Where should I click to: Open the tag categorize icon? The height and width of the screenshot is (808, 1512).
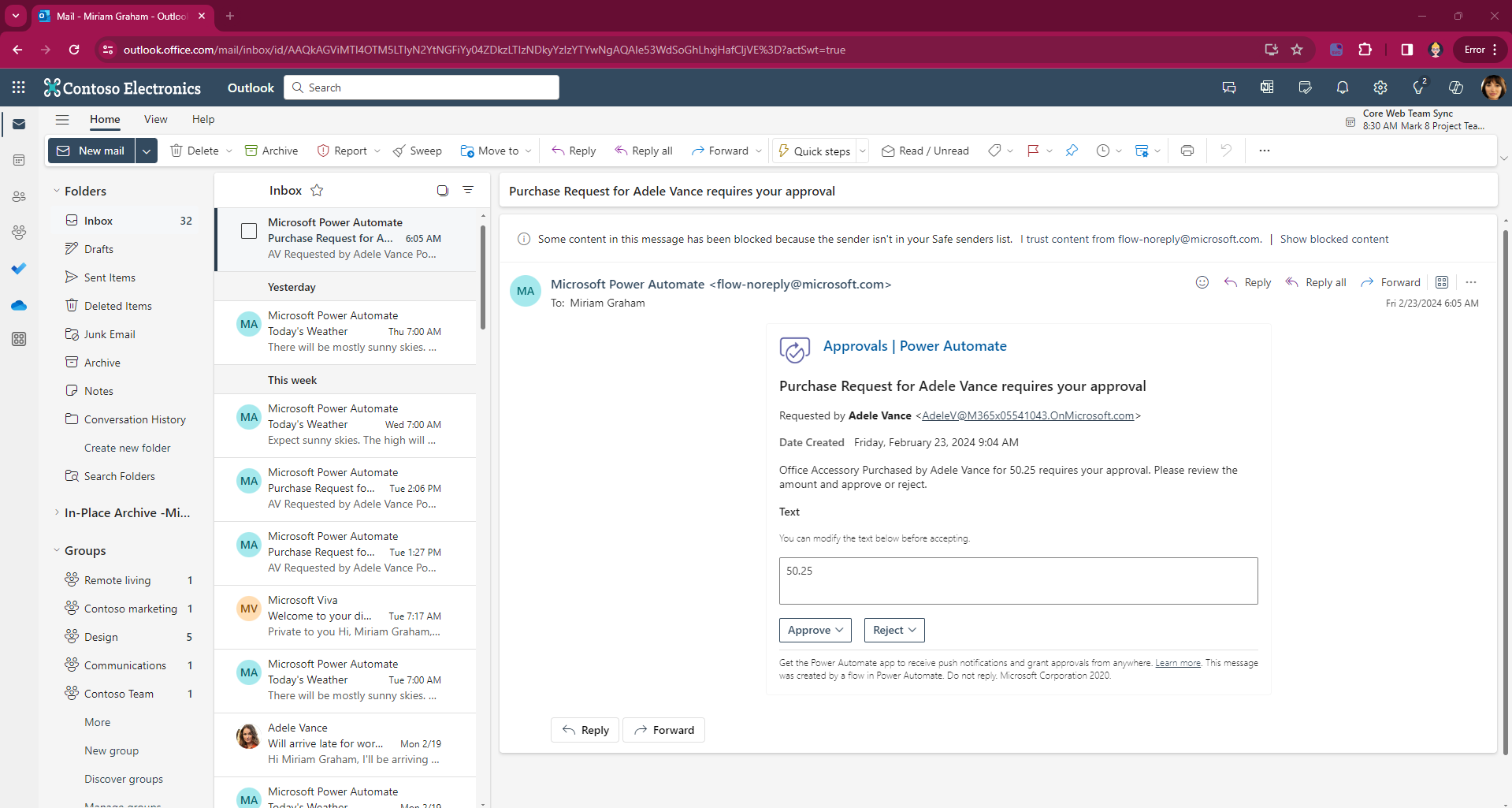click(x=995, y=151)
